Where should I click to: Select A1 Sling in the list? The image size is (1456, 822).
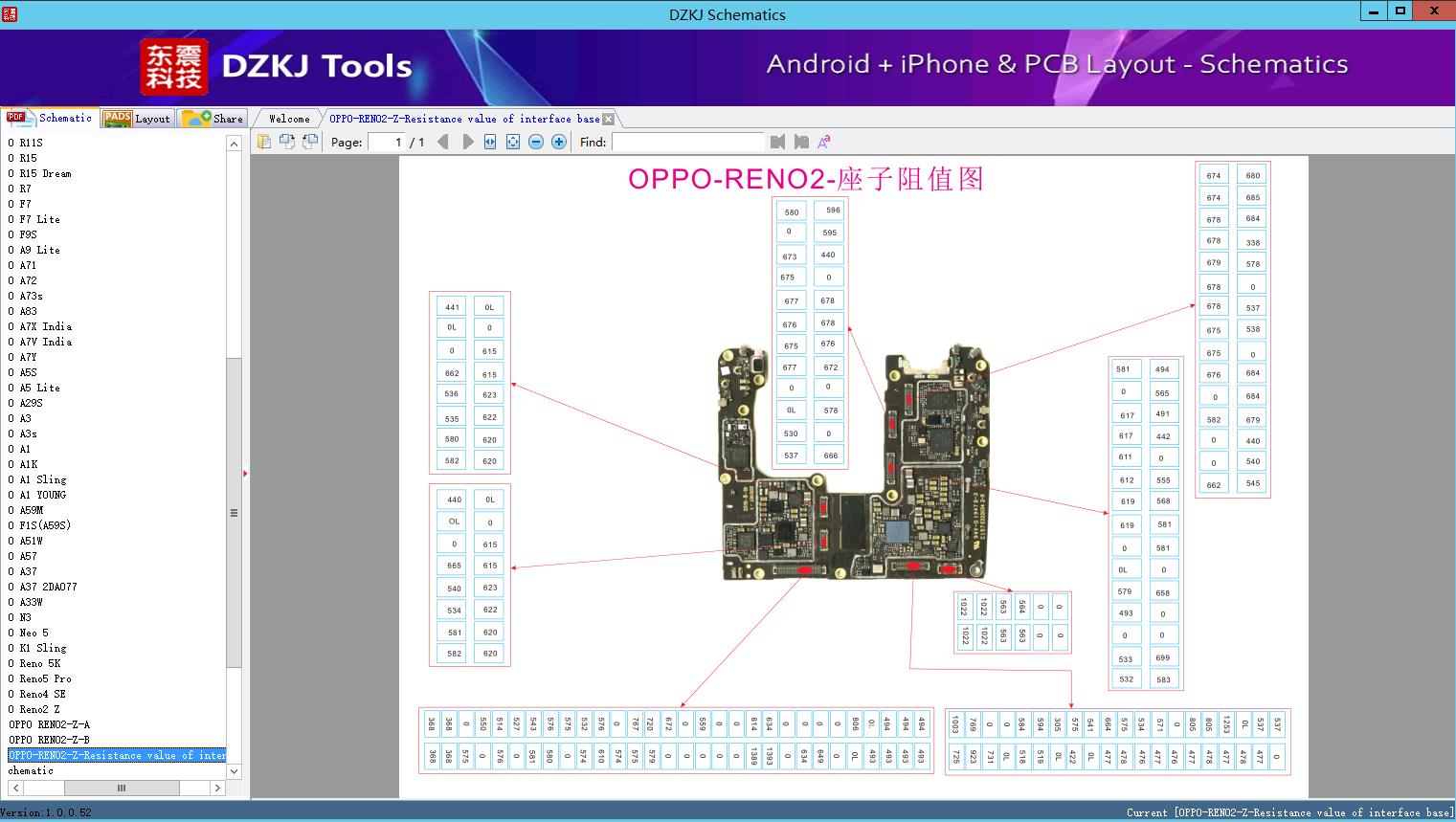(x=36, y=479)
